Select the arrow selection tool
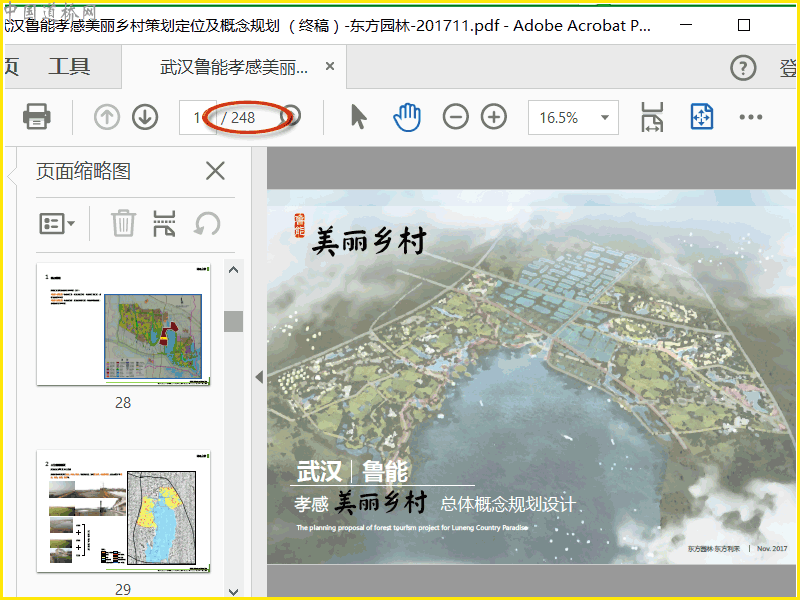Image resolution: width=800 pixels, height=600 pixels. pos(359,117)
